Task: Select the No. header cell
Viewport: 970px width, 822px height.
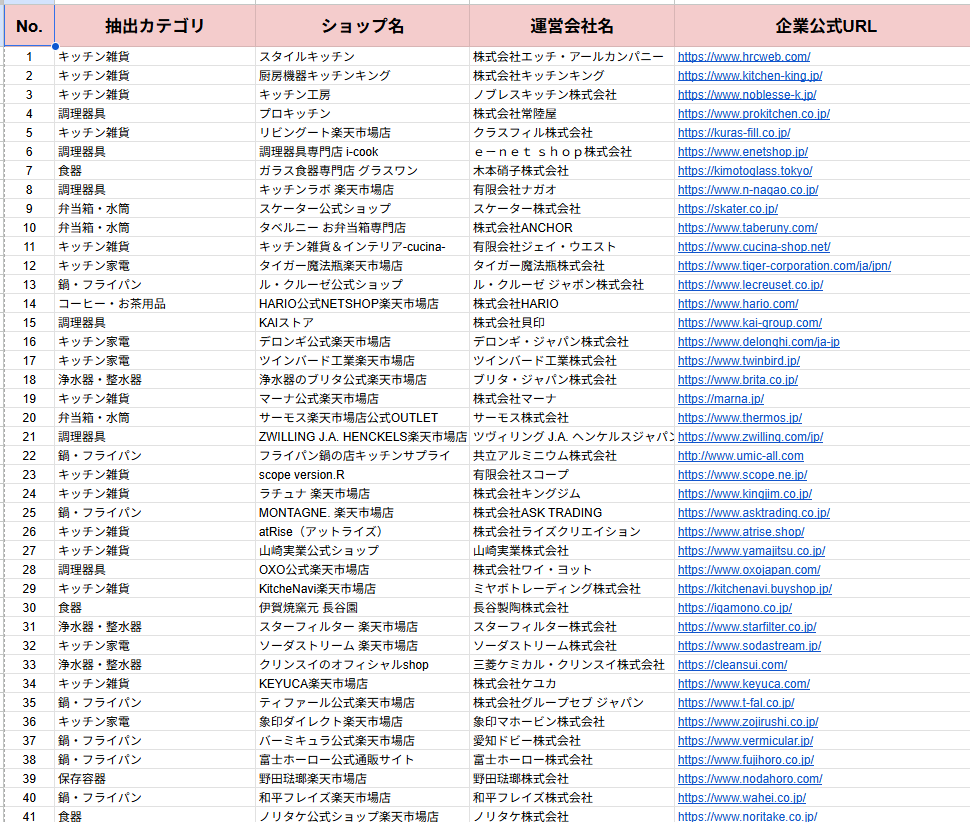Action: coord(29,26)
